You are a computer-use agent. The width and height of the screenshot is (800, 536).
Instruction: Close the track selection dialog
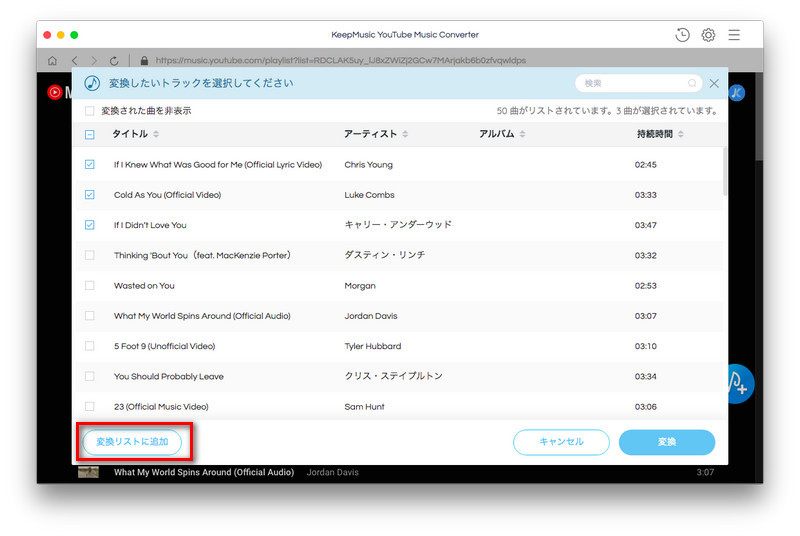pyautogui.click(x=714, y=83)
